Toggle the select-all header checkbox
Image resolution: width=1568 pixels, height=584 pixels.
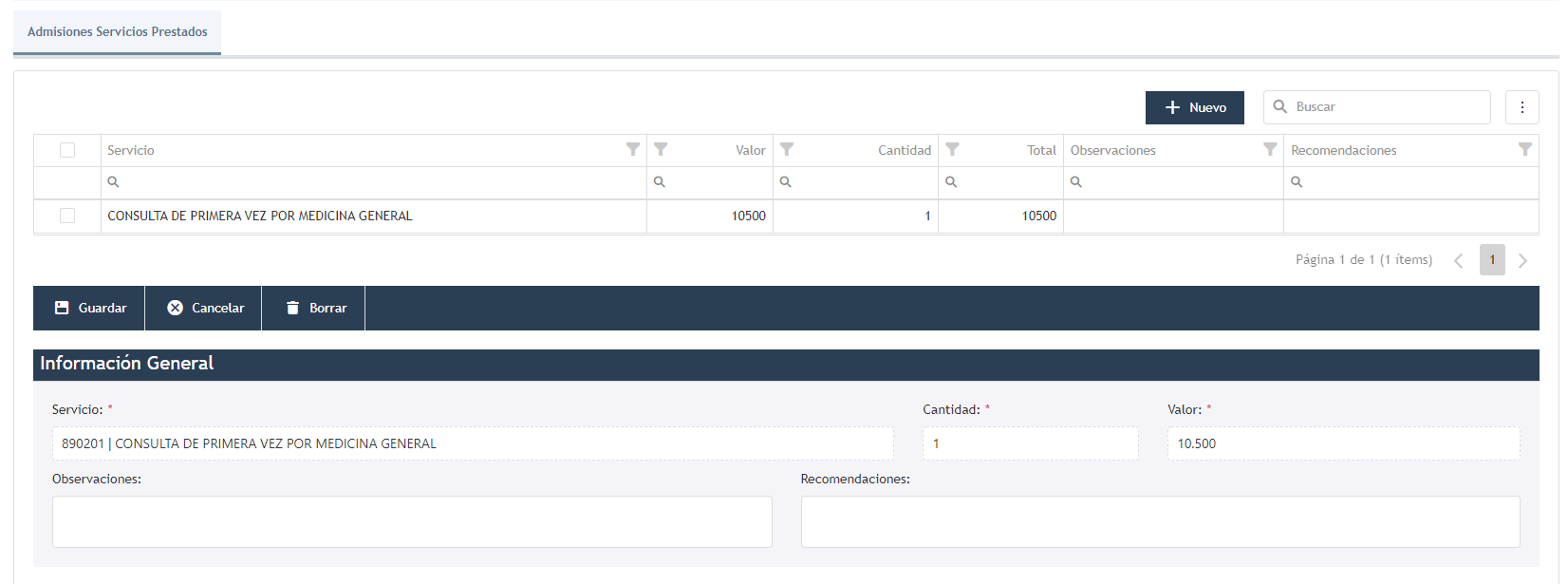pos(67,150)
